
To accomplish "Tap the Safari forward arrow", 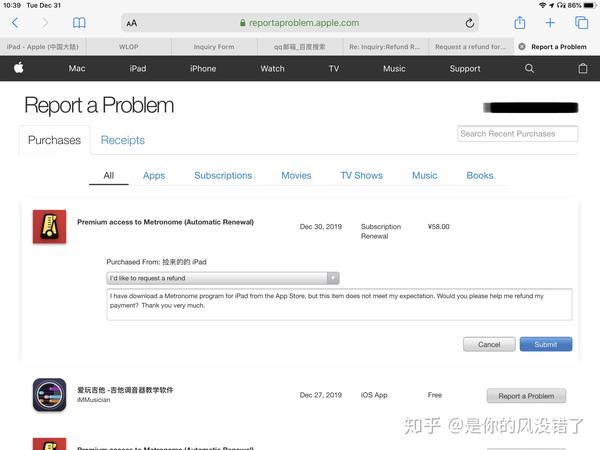I will 45,23.
